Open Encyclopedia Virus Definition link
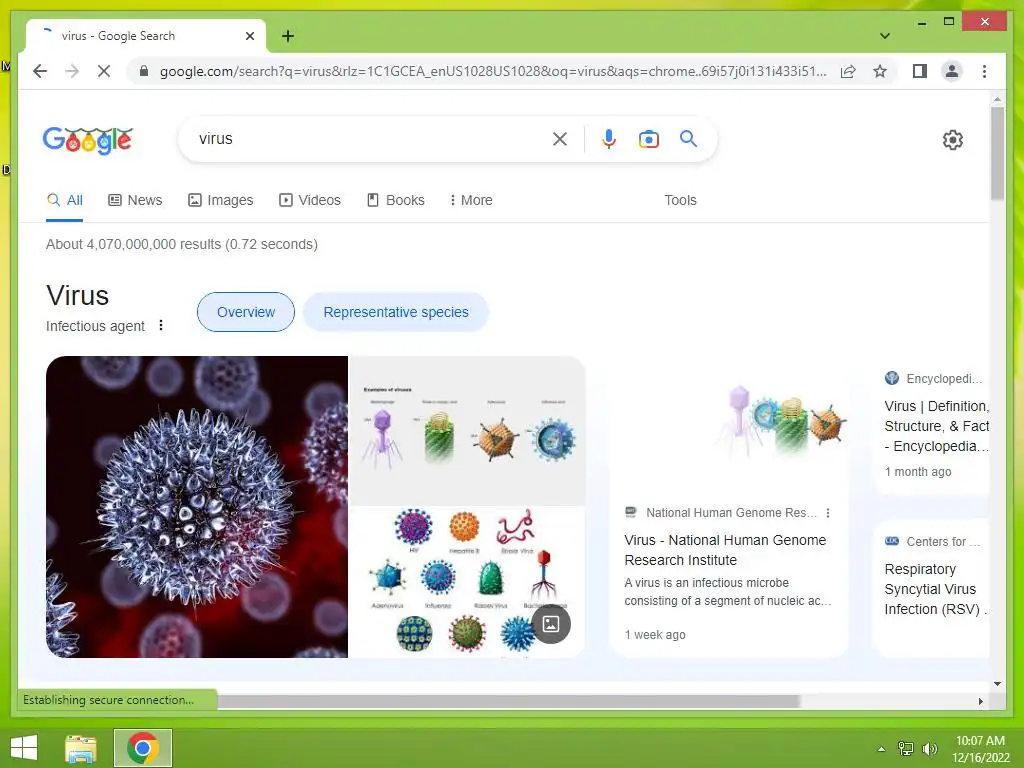The image size is (1024, 768). click(x=936, y=426)
